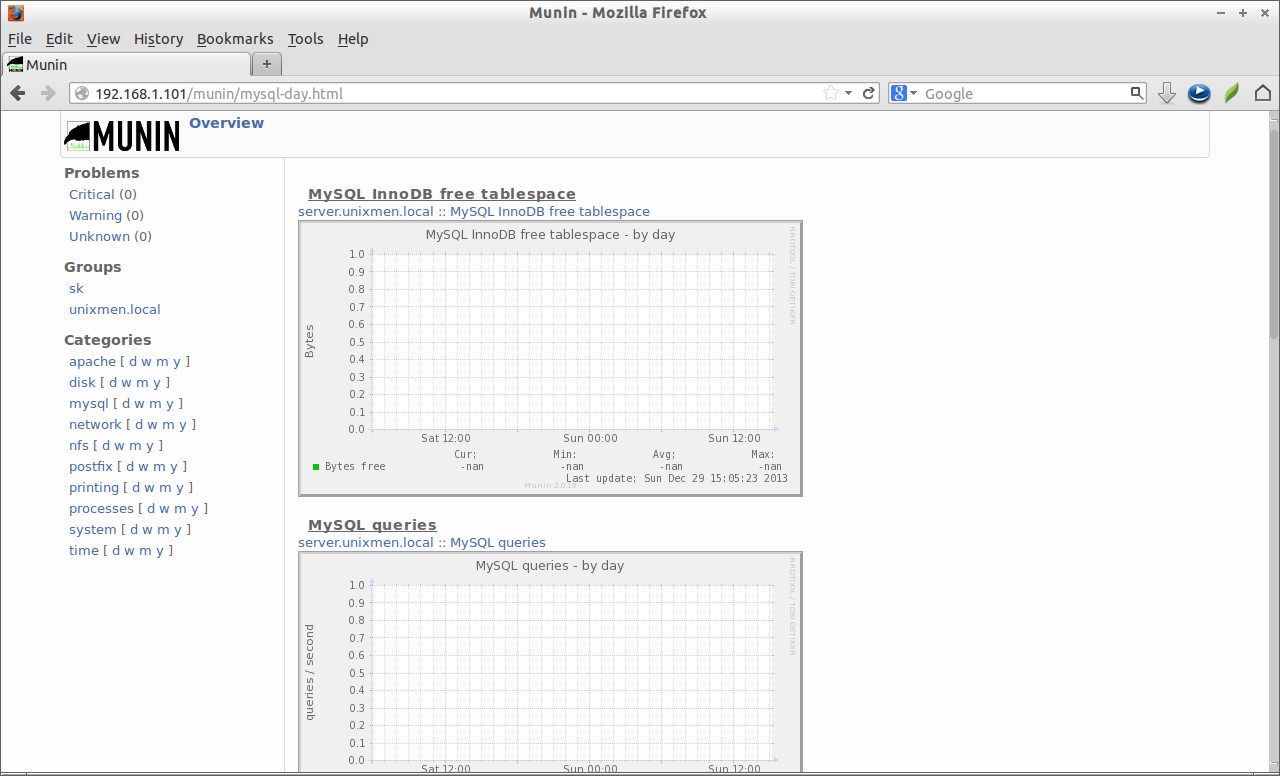This screenshot has height=776, width=1280.
Task: Open the MySQL queries graph image
Action: click(x=550, y=662)
